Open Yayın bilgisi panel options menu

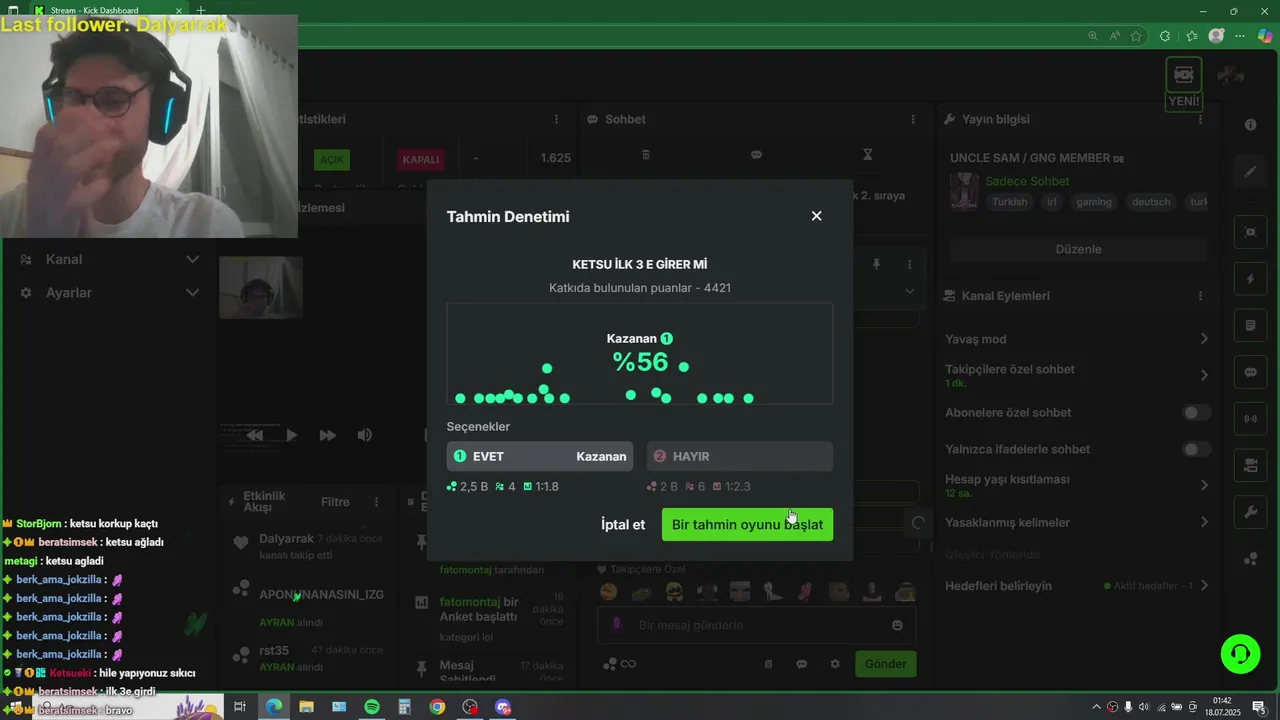click(1200, 119)
